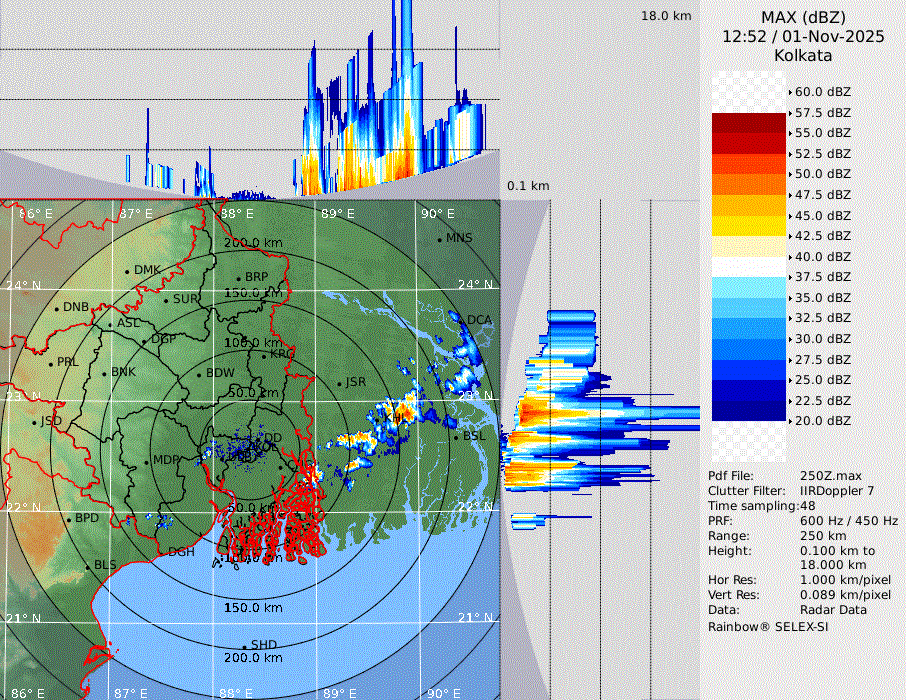
Task: Click the 20.0 dBZ legend label
Action: click(x=823, y=421)
